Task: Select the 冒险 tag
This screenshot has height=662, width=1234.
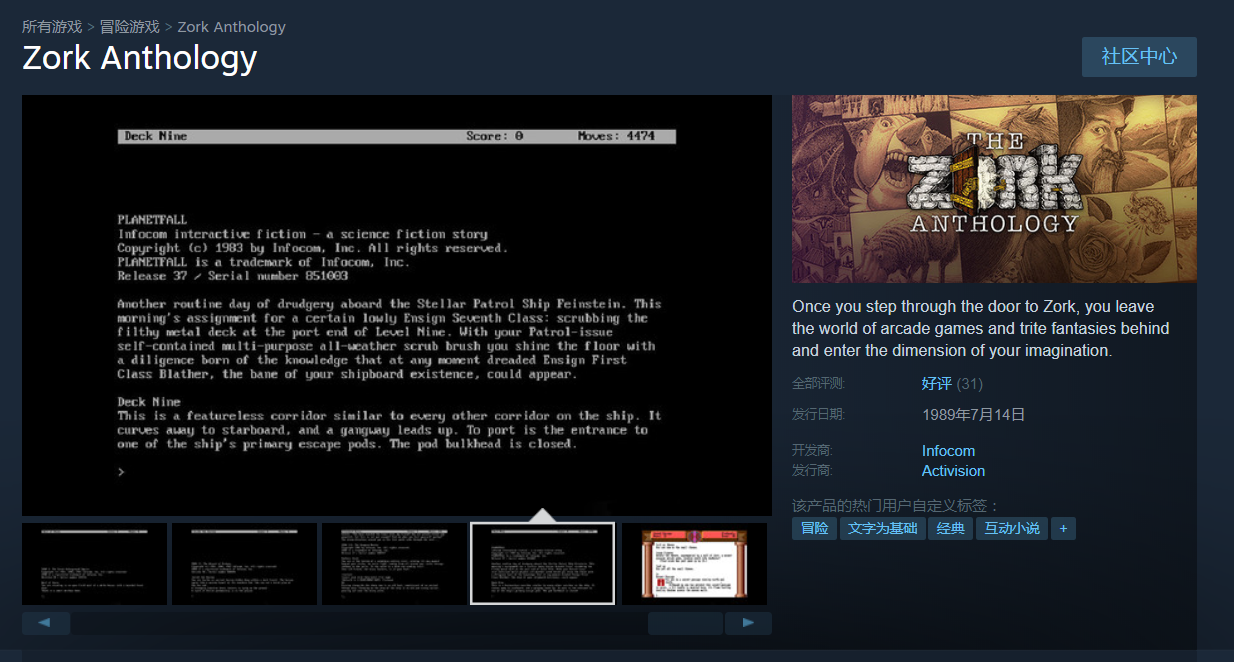Action: [814, 528]
